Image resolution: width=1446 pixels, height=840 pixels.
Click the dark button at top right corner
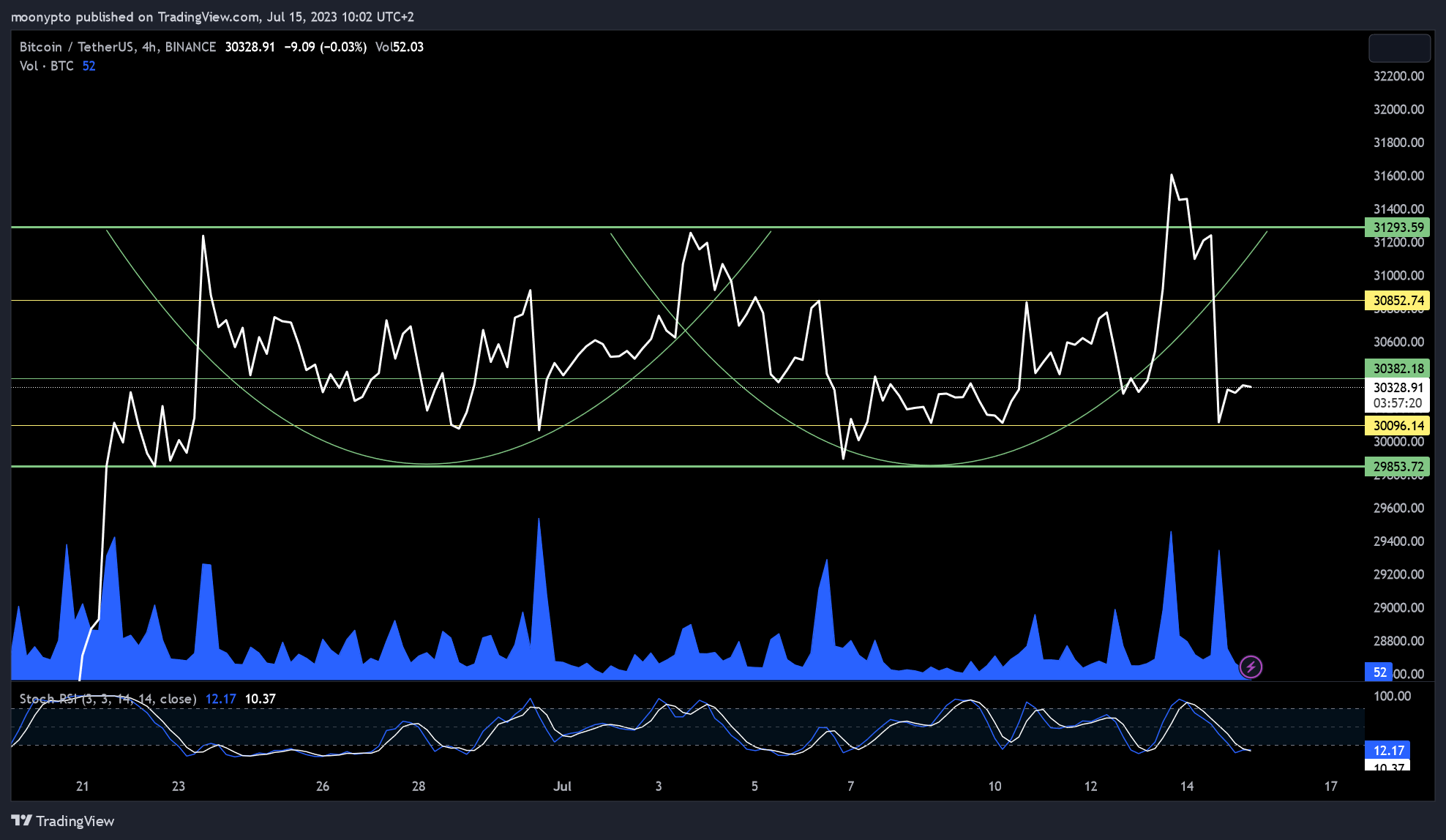pos(1399,48)
